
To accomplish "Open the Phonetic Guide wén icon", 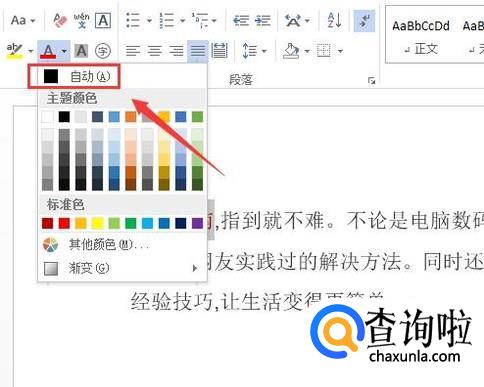I will 82,20.
